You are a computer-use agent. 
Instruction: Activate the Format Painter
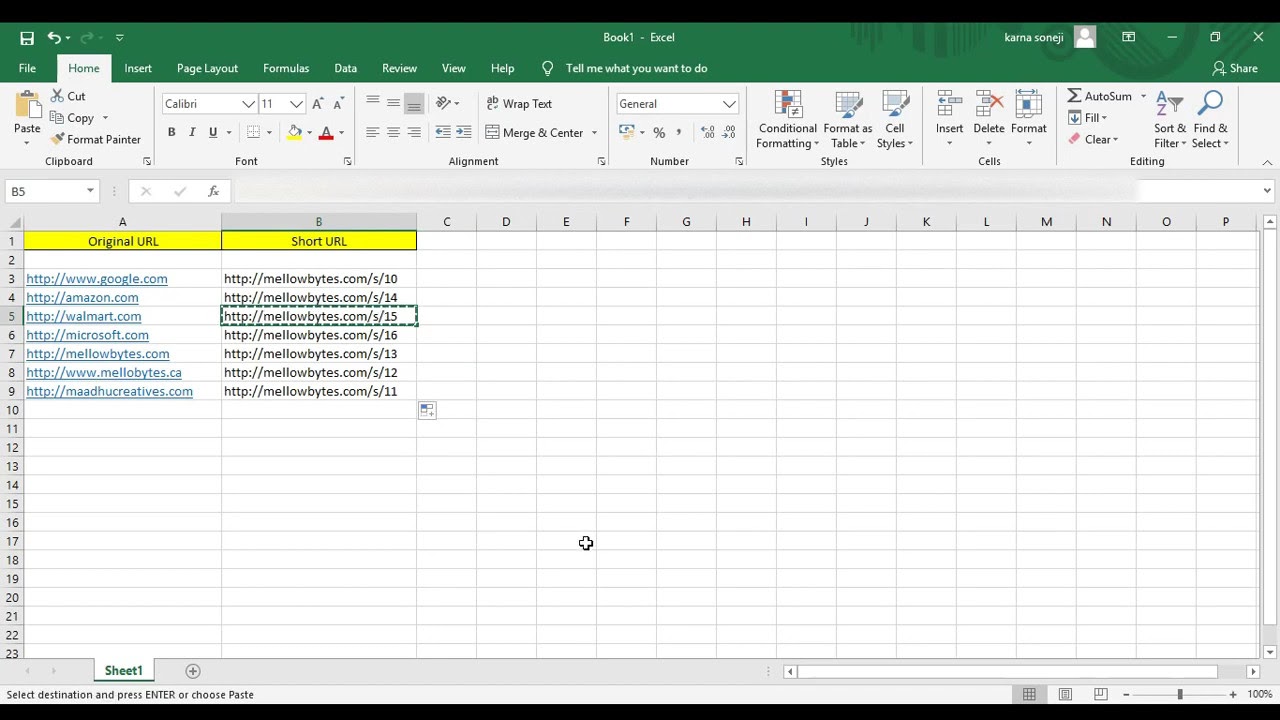coord(95,140)
